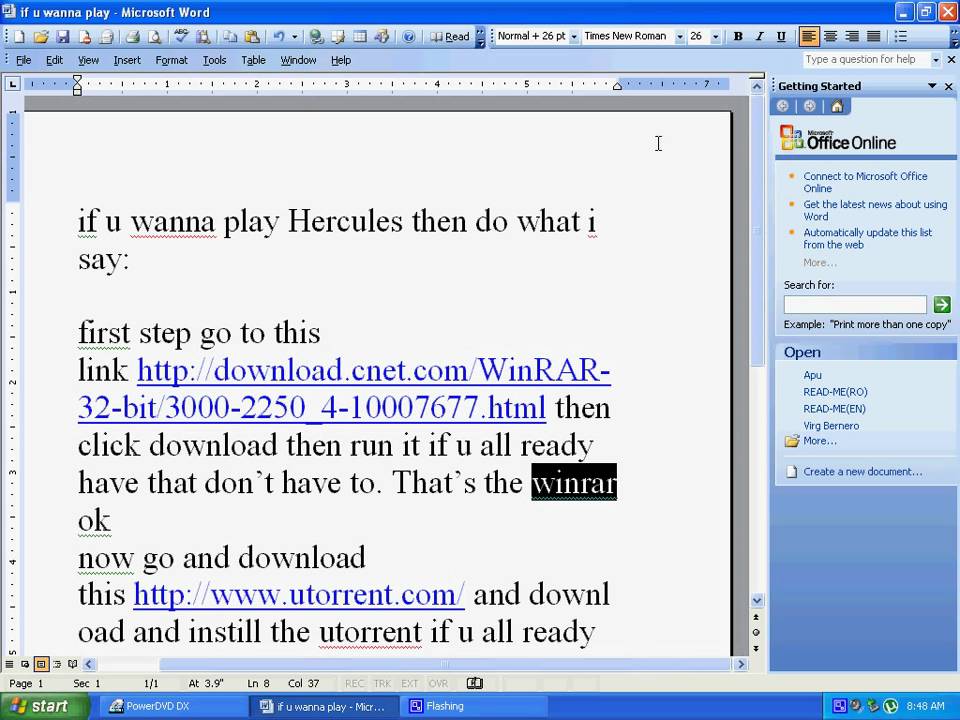The width and height of the screenshot is (960, 720).
Task: Click the Search for input field
Action: pos(855,304)
